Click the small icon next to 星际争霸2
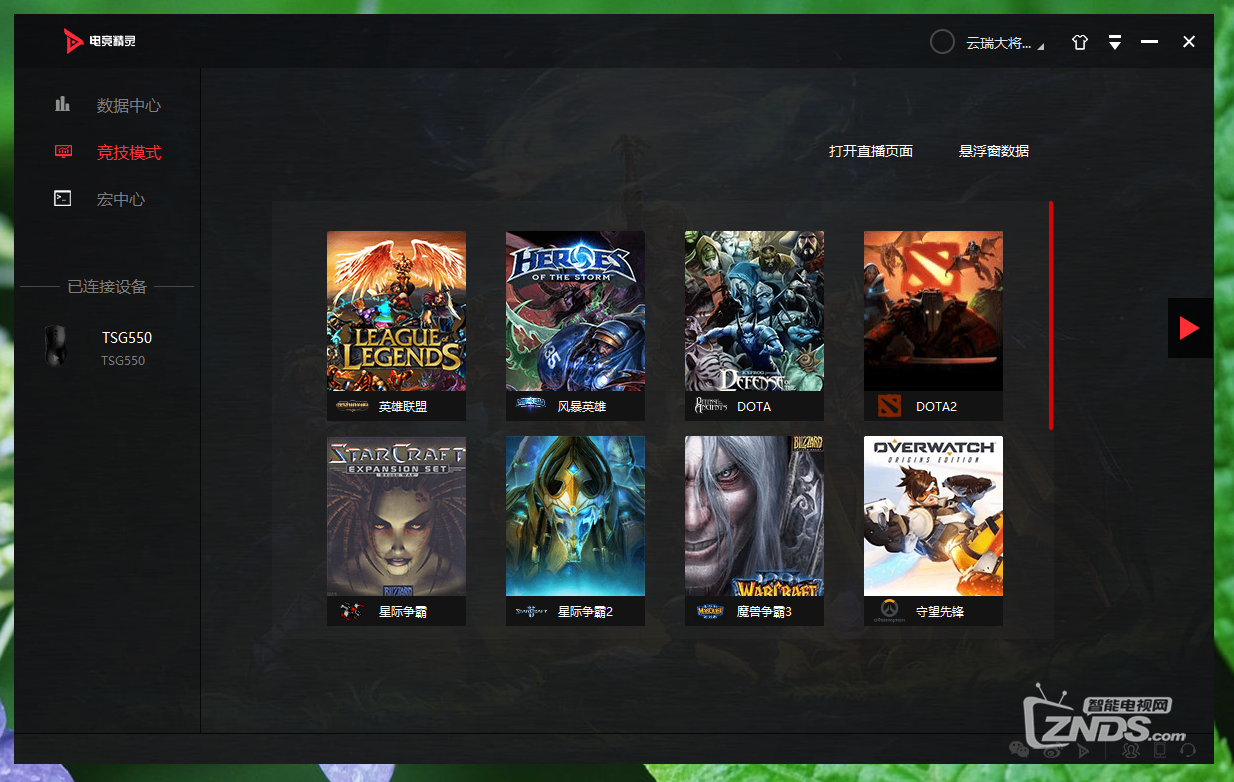The image size is (1234, 782). point(531,611)
